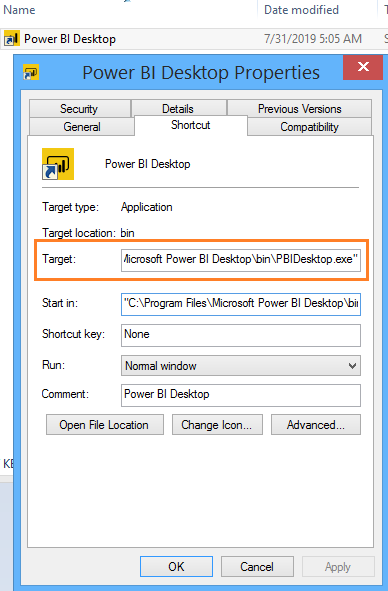Sort by the Date modified column header
This screenshot has height=591, width=388.
(301, 10)
